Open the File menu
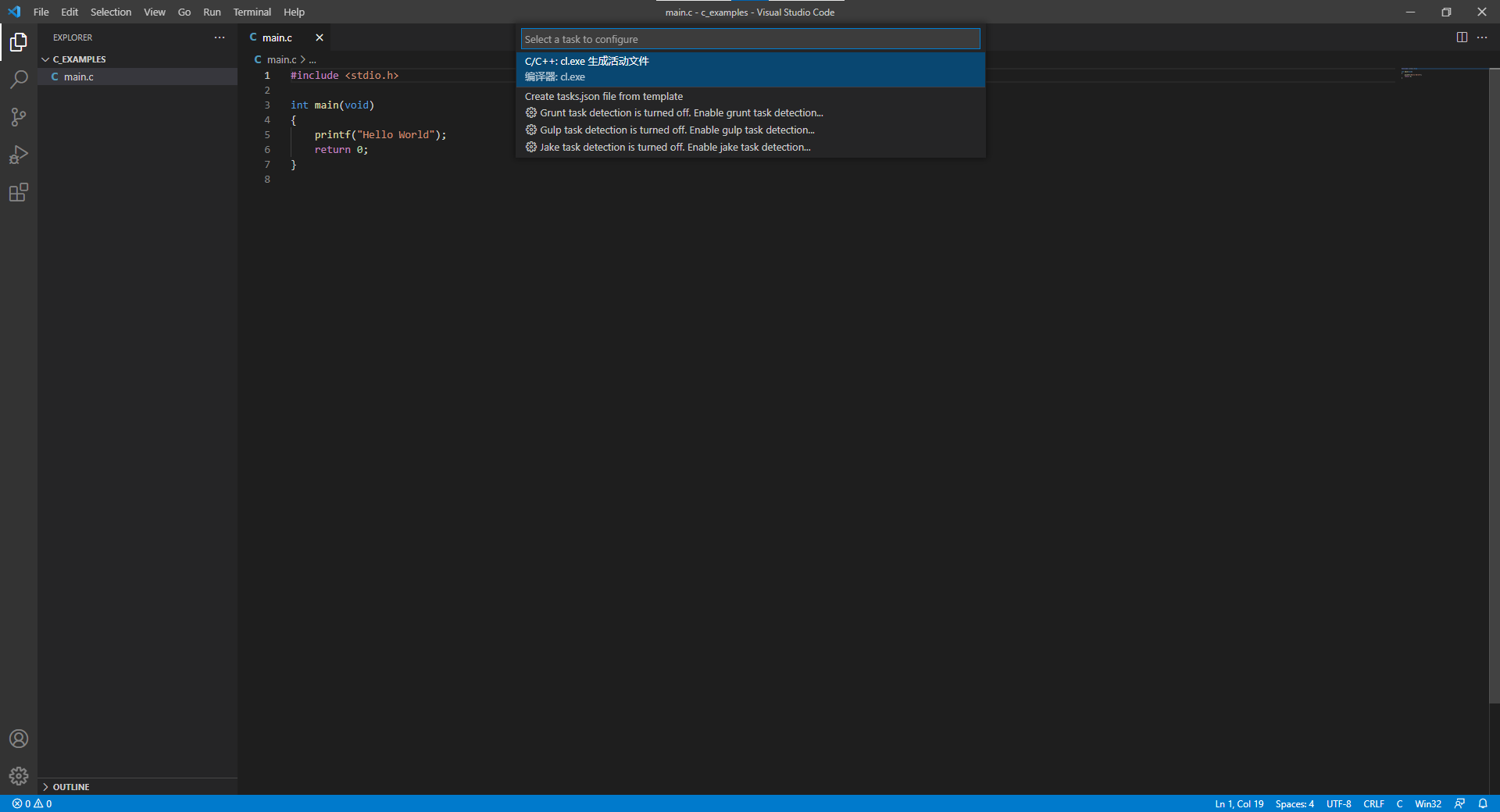 (41, 12)
